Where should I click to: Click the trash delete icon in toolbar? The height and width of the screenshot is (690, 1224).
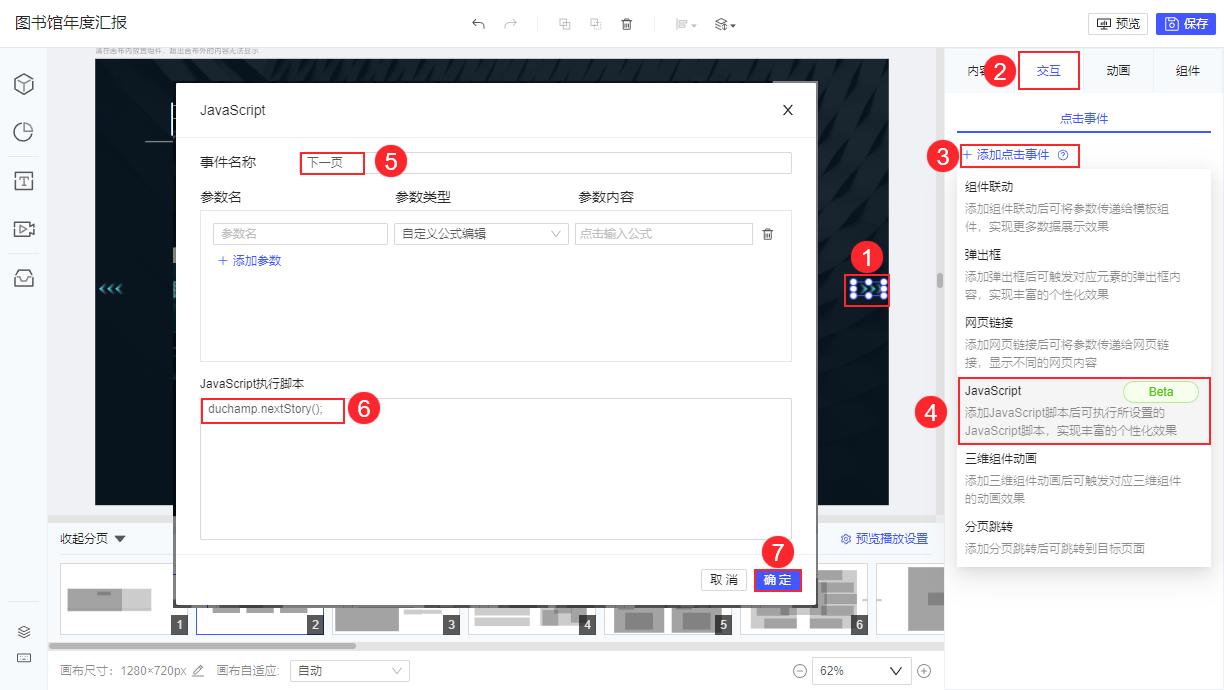(625, 23)
